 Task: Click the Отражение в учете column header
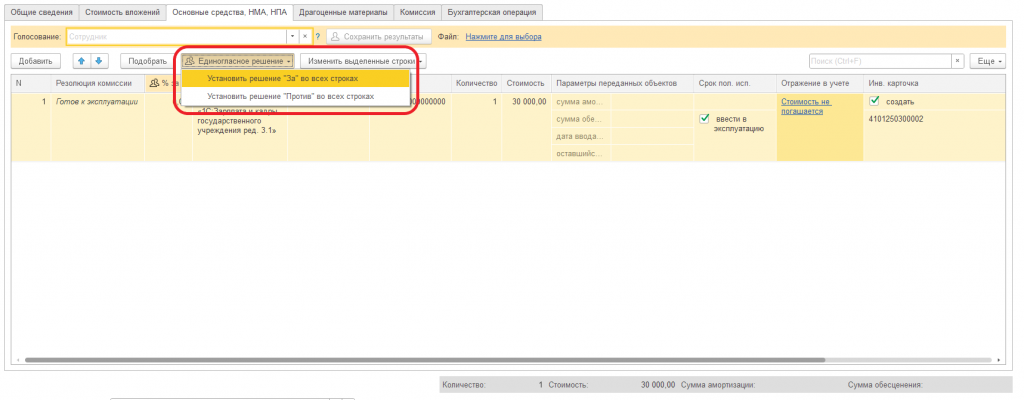[820, 83]
